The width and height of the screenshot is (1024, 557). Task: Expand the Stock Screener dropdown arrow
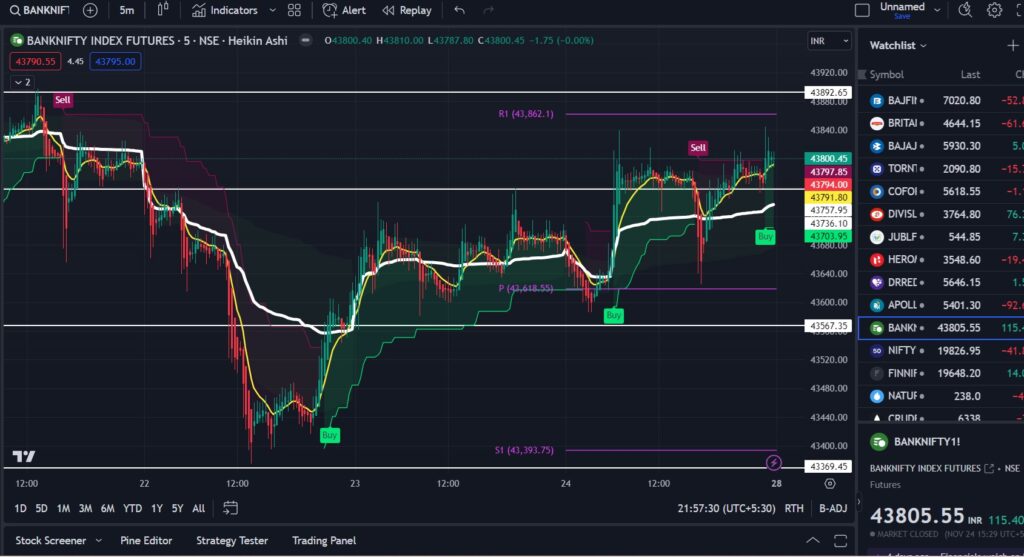[99, 541]
